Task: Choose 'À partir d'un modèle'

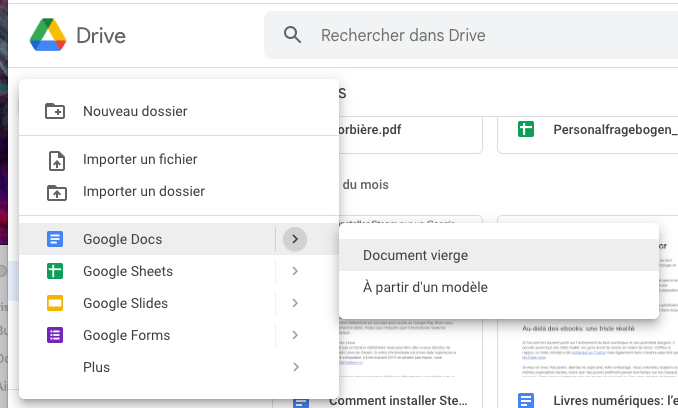Action: tap(499, 287)
